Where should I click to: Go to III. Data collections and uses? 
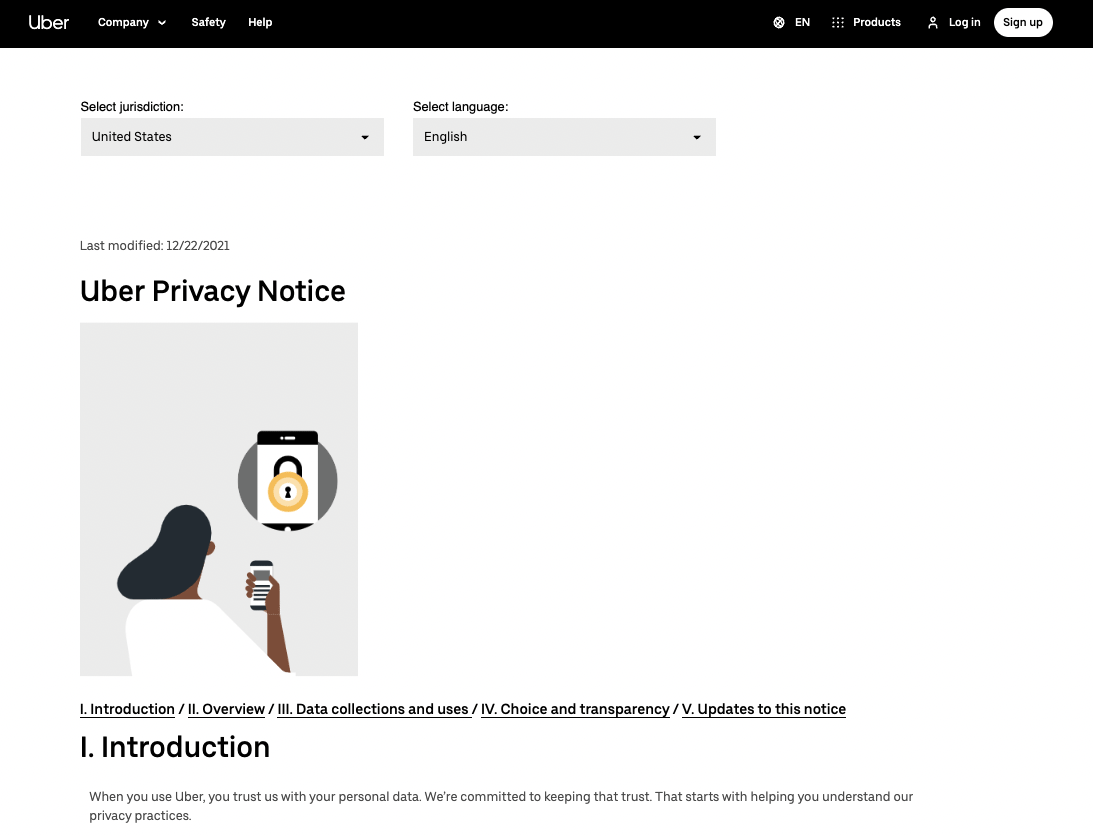click(x=373, y=709)
